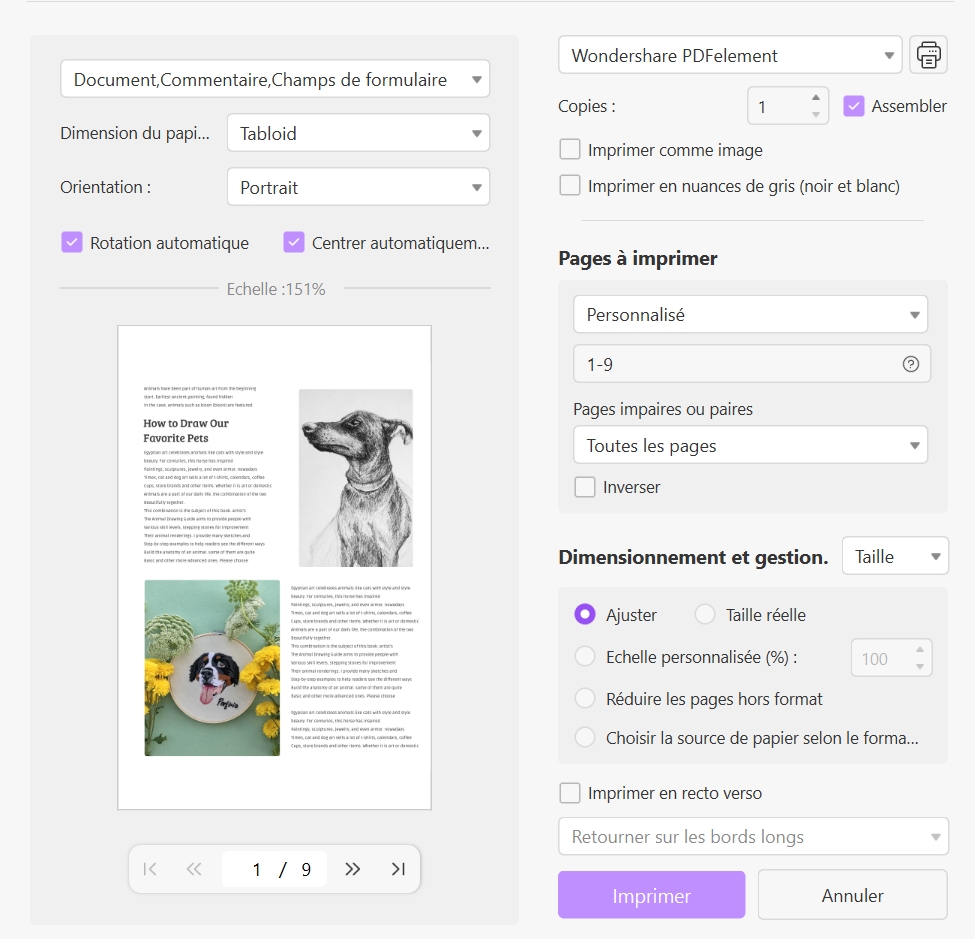Open Retourner sur les bords longs dropdown
The image size is (975, 939).
[753, 836]
